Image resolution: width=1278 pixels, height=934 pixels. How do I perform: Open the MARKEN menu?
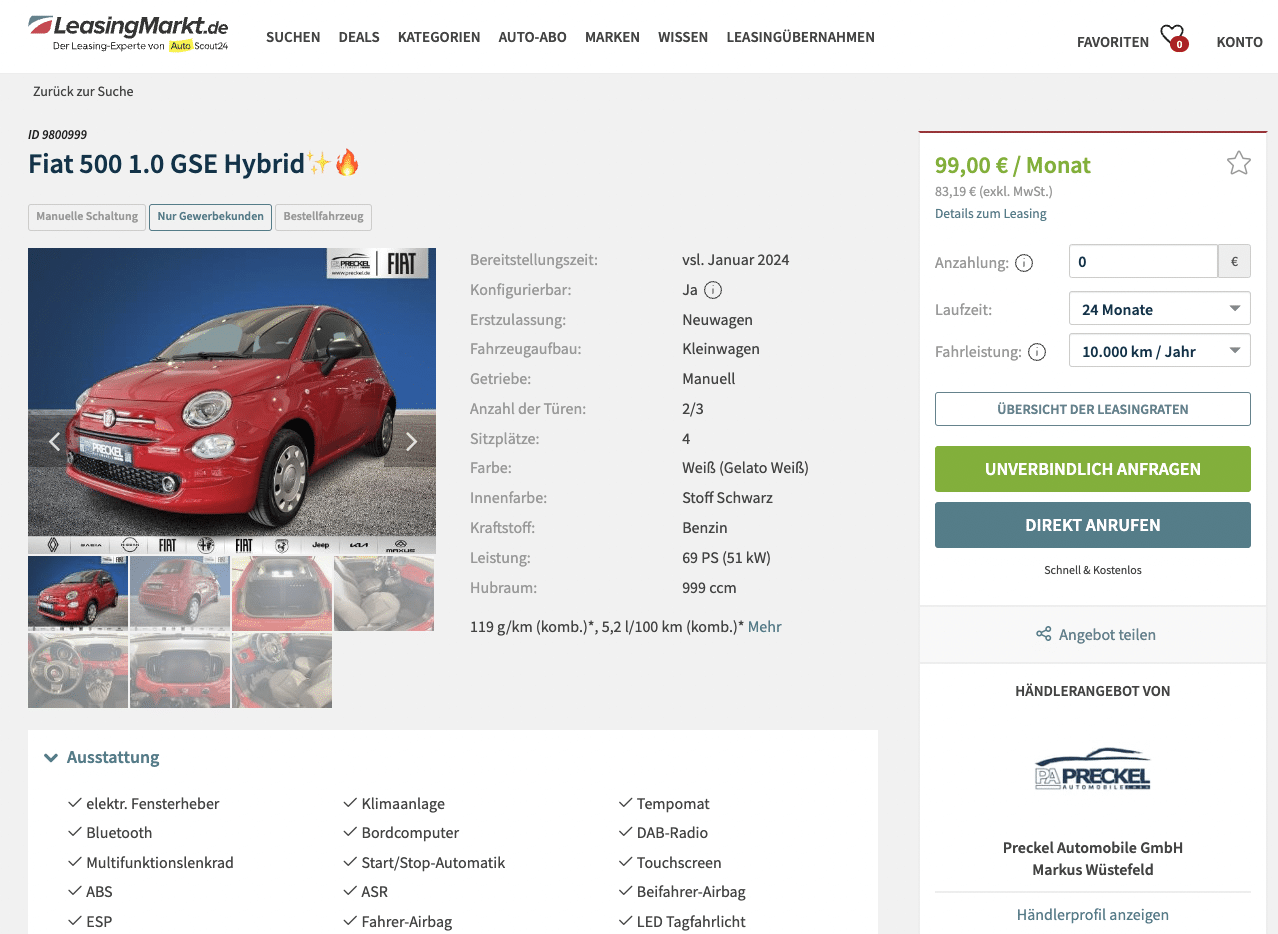click(x=612, y=37)
